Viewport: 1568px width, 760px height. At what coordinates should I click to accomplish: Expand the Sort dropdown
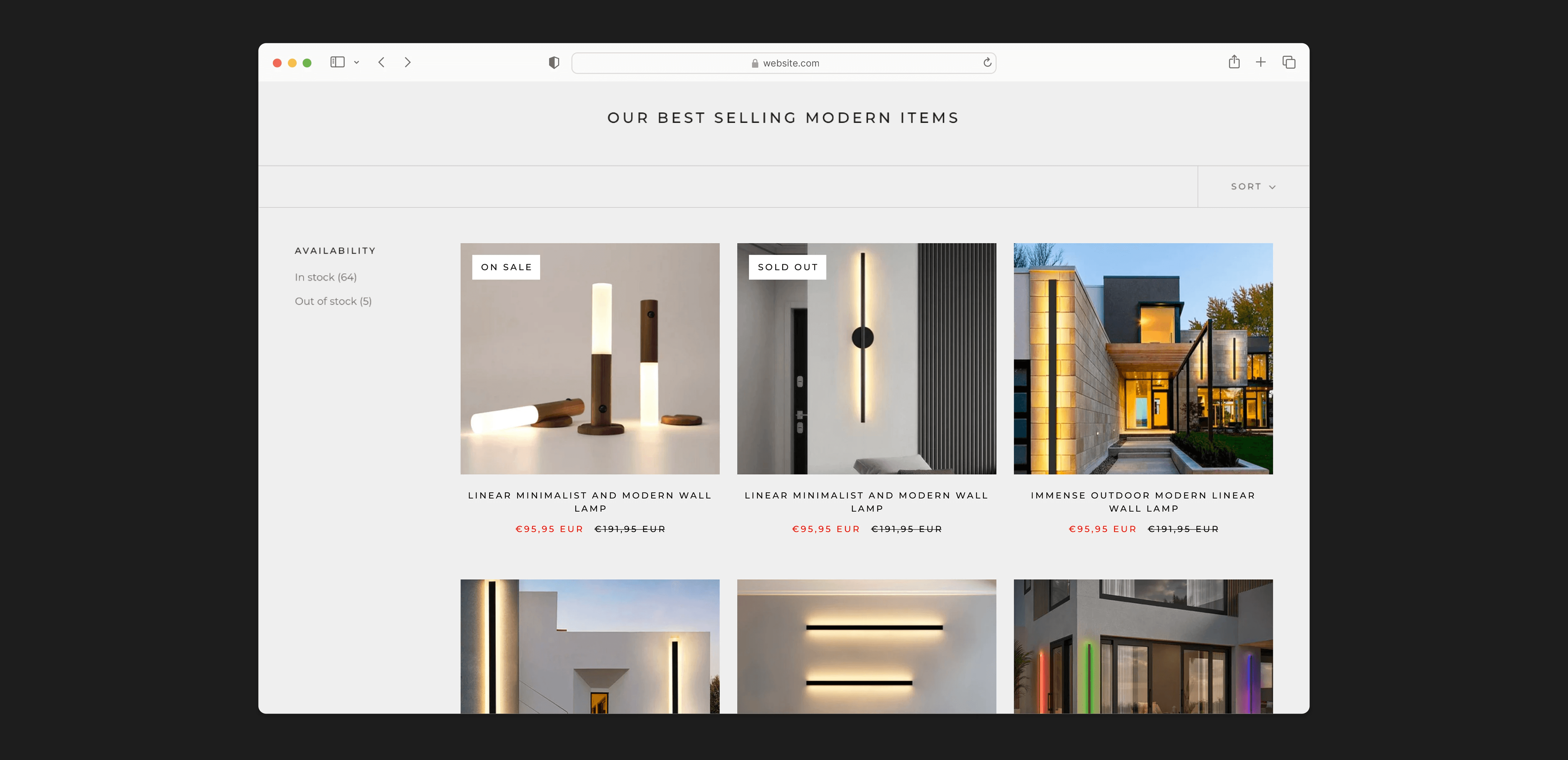click(x=1253, y=187)
